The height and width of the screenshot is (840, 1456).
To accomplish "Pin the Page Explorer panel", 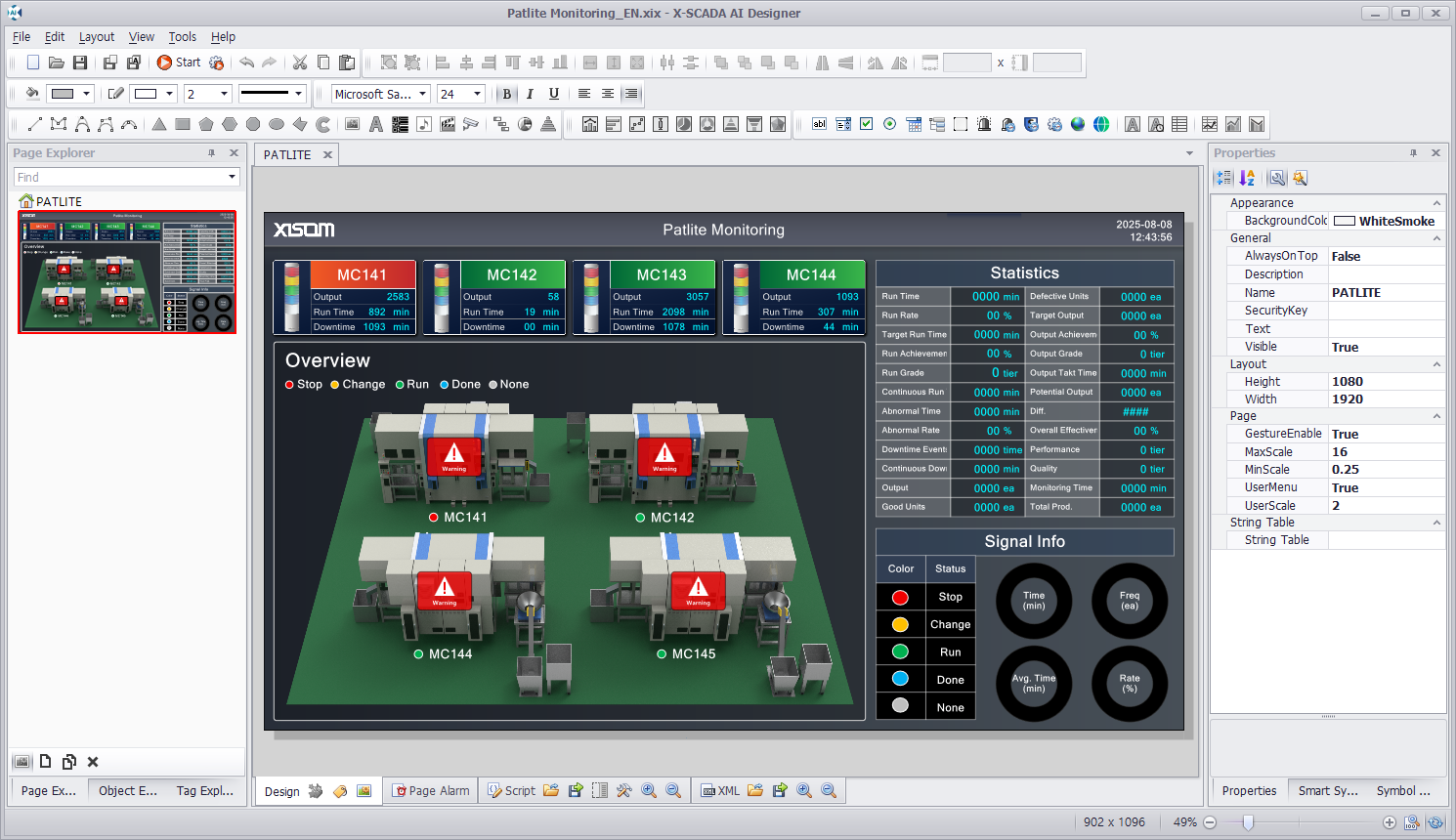I will (x=211, y=152).
